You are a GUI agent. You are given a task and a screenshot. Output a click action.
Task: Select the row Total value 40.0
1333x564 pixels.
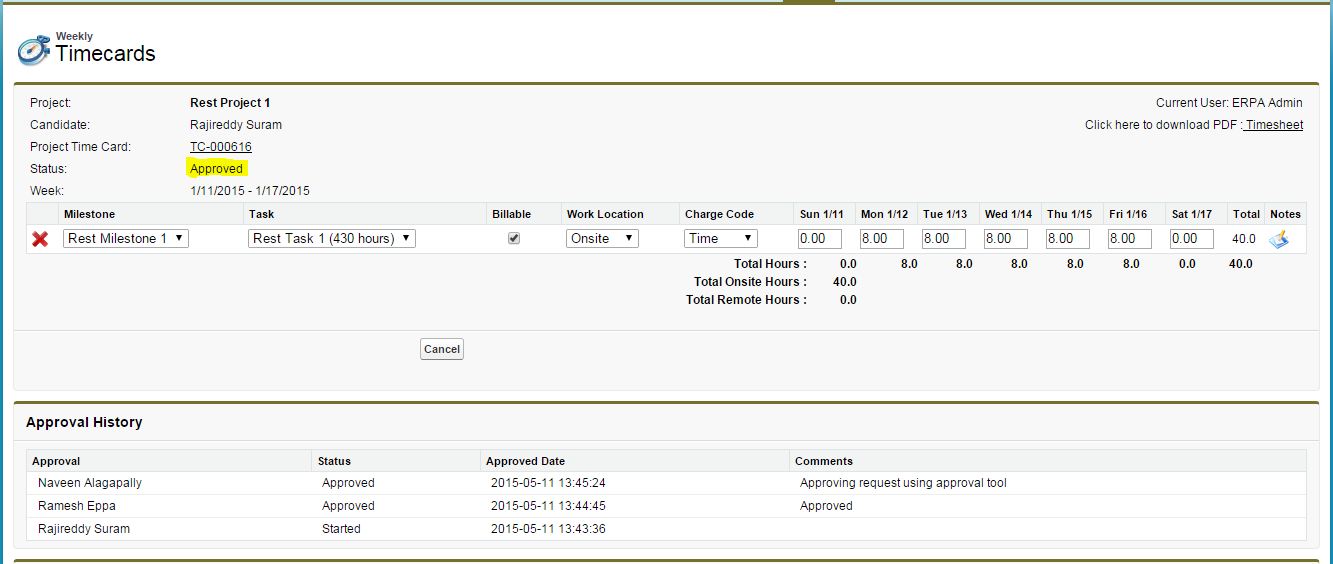point(1244,239)
